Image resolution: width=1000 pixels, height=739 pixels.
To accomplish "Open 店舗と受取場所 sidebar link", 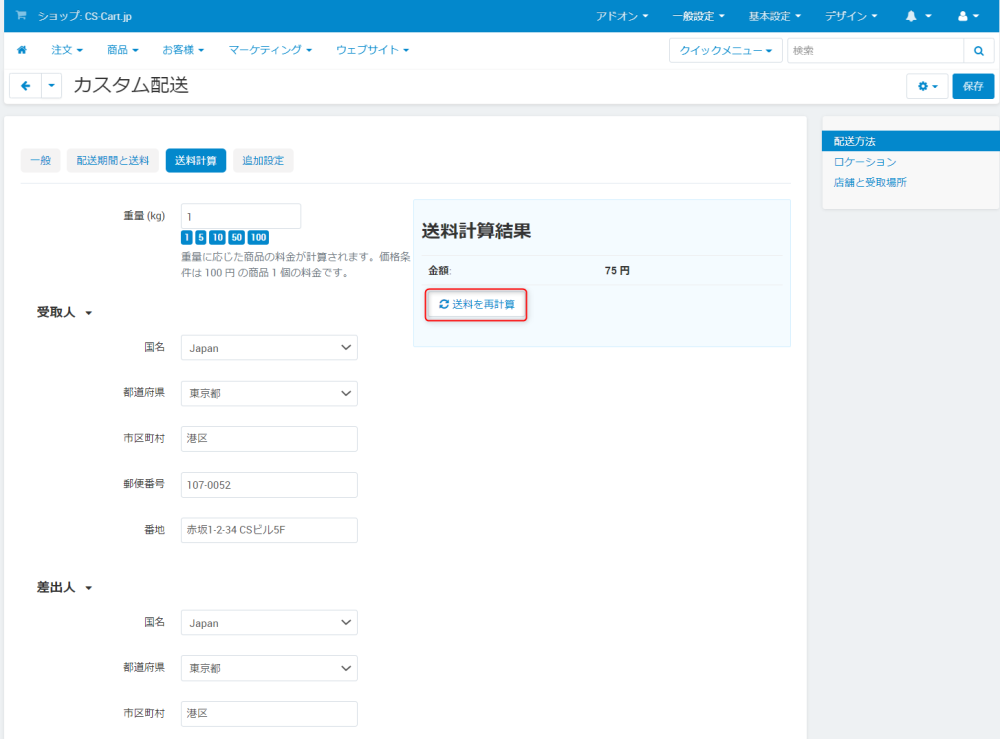I will click(870, 182).
